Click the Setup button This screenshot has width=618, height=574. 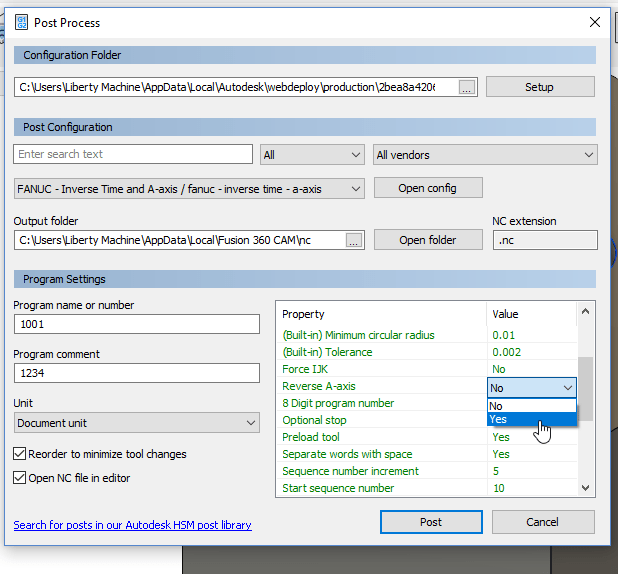[x=540, y=87]
